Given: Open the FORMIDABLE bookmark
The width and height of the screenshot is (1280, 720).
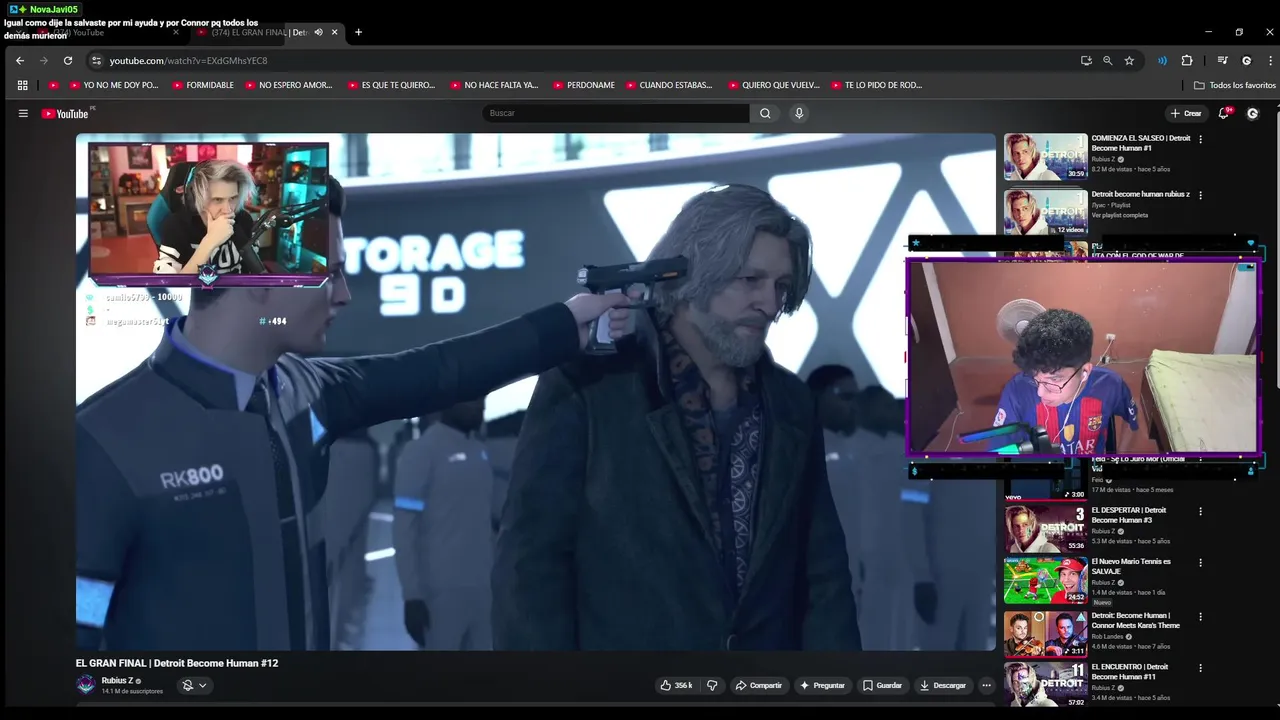Looking at the screenshot, I should tap(203, 85).
